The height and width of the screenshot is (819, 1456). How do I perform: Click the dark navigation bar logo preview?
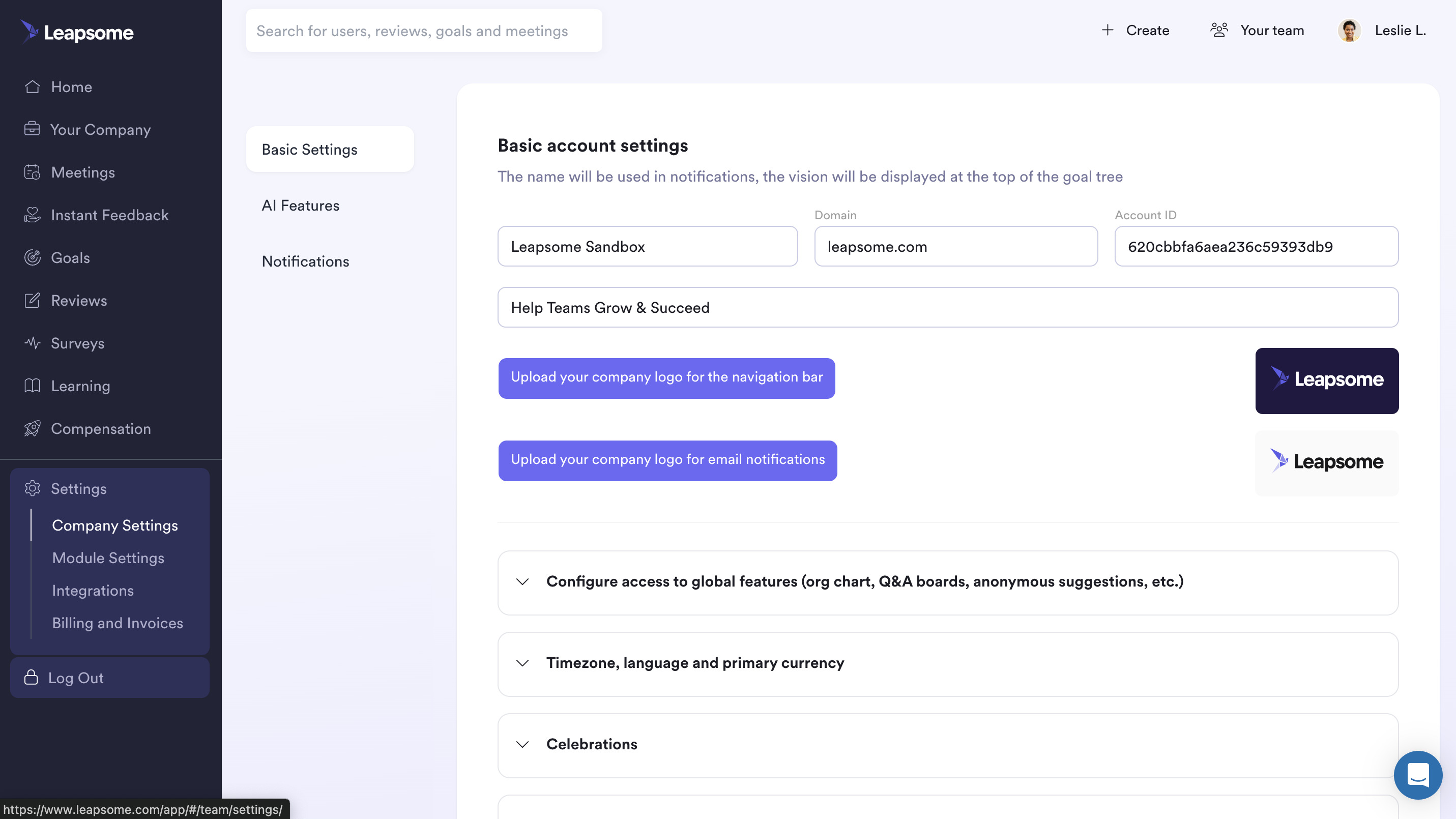pyautogui.click(x=1327, y=381)
